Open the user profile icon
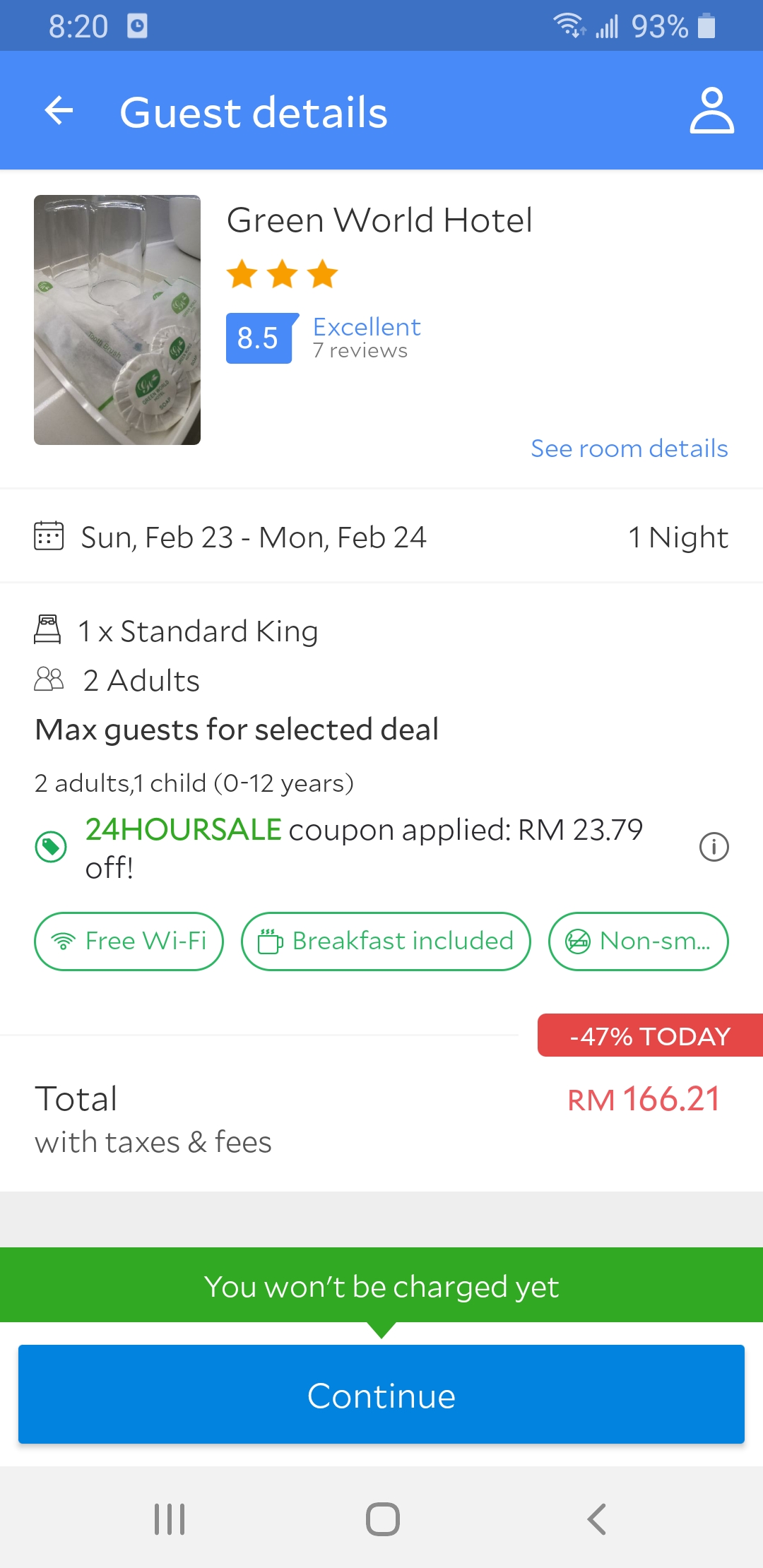 pos(711,111)
